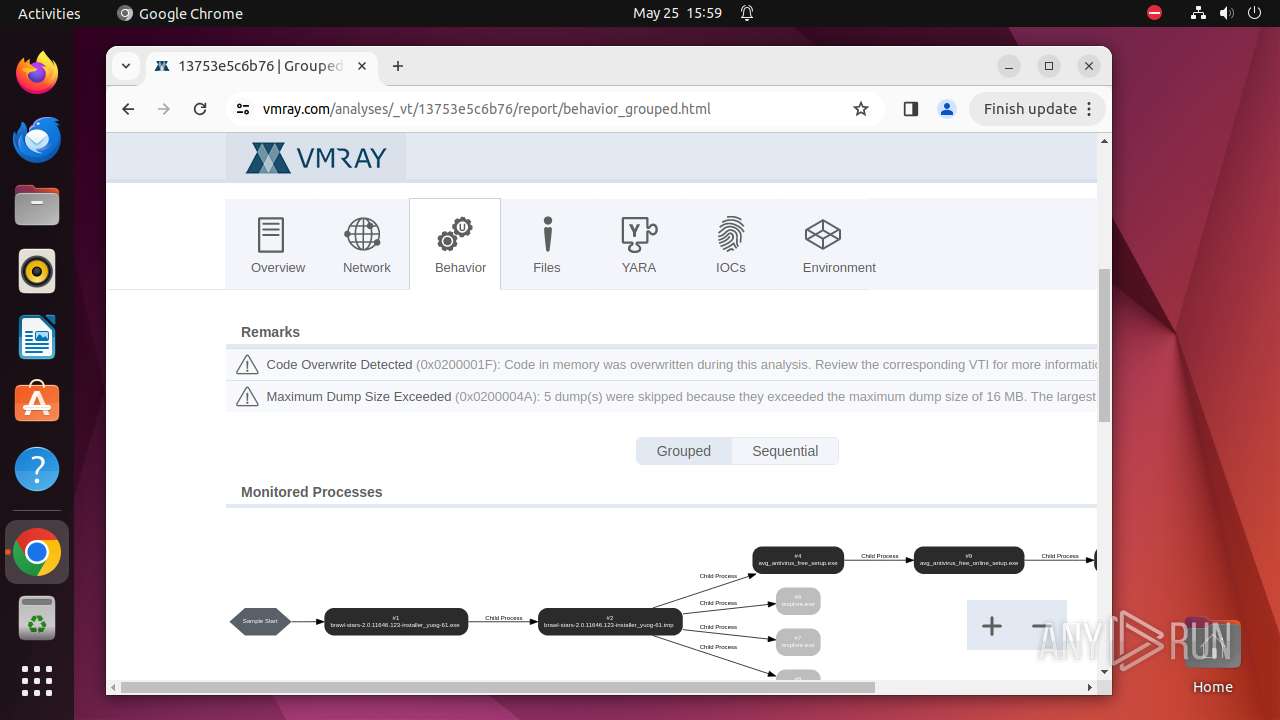Viewport: 1280px width, 720px height.
Task: Open new browser tab
Action: [x=398, y=66]
